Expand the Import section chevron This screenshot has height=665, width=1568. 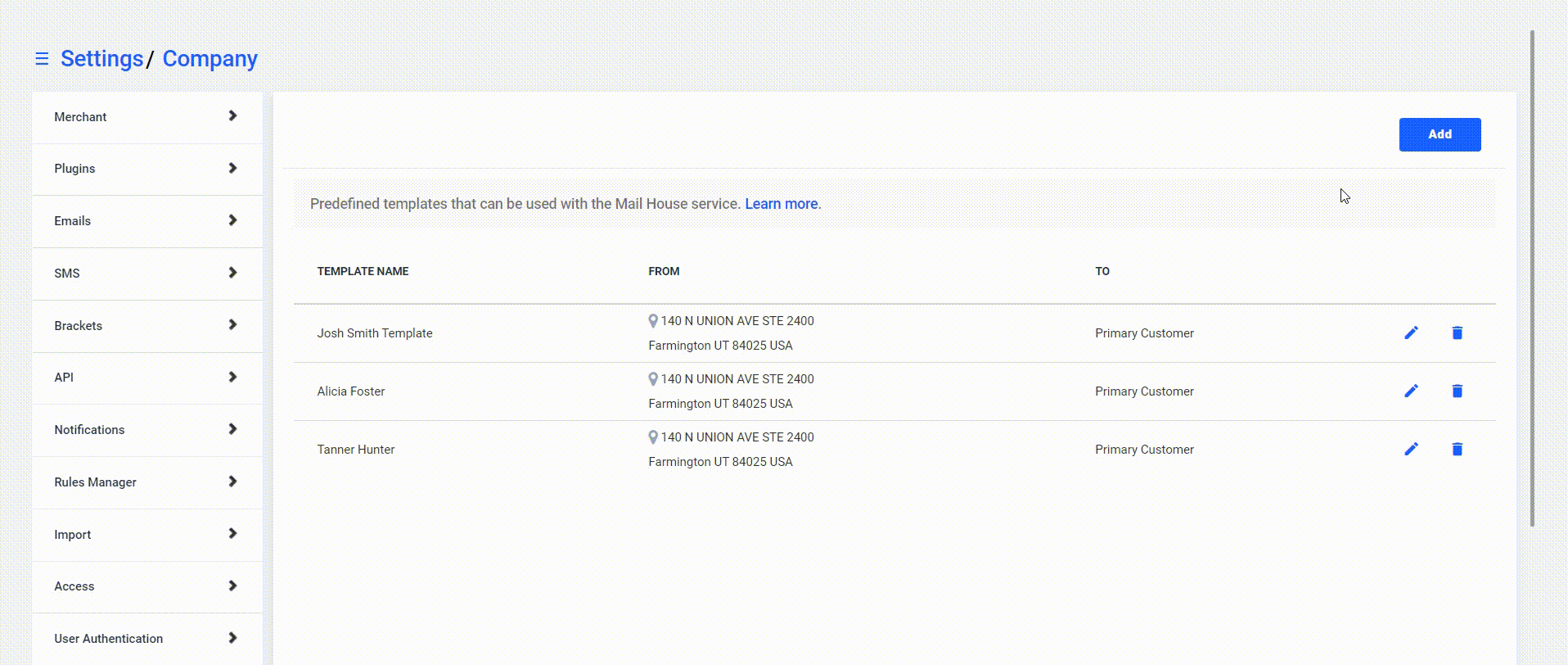[232, 534]
